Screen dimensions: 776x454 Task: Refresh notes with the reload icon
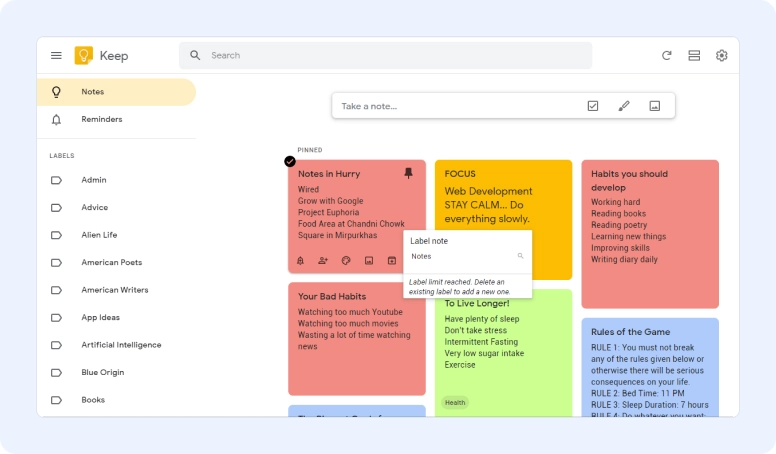(x=667, y=55)
